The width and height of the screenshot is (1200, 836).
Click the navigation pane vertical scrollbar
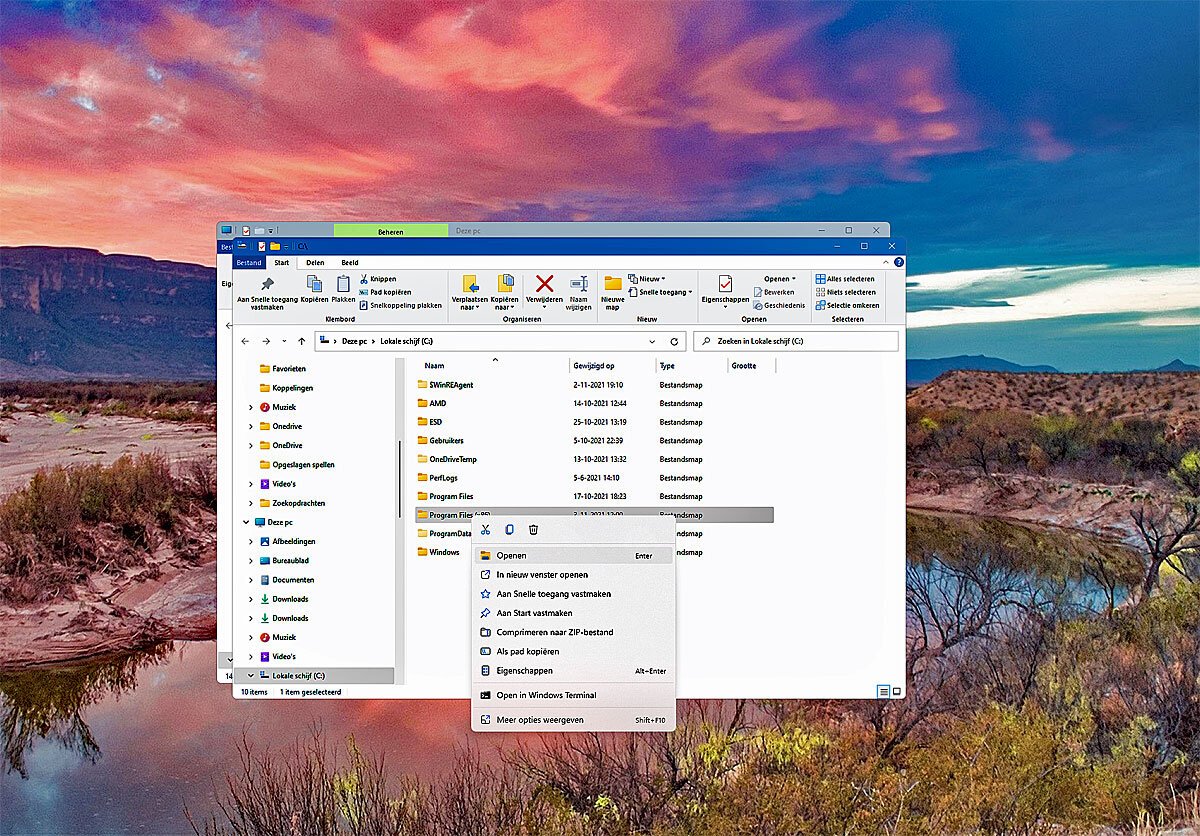click(x=399, y=468)
